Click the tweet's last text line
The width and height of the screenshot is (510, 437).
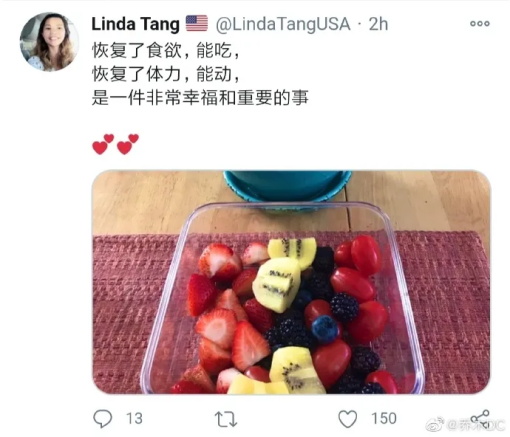click(x=200, y=98)
